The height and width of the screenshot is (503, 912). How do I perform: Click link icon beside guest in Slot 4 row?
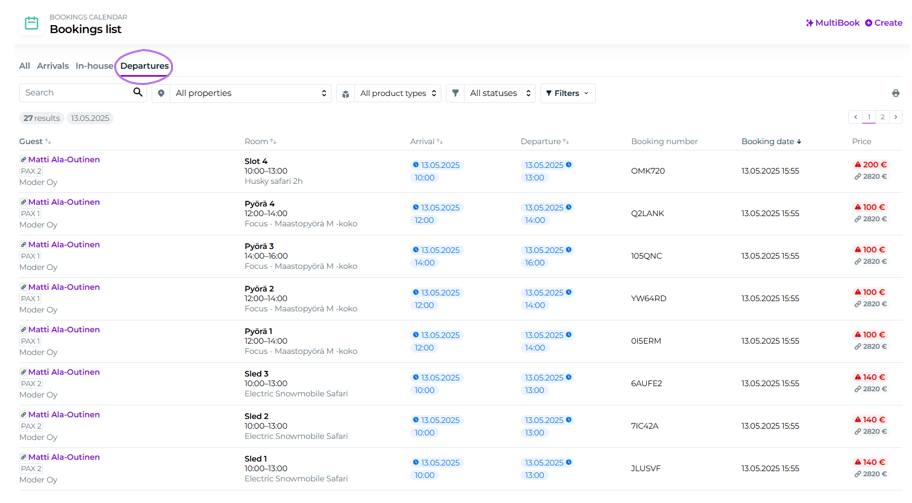23,159
